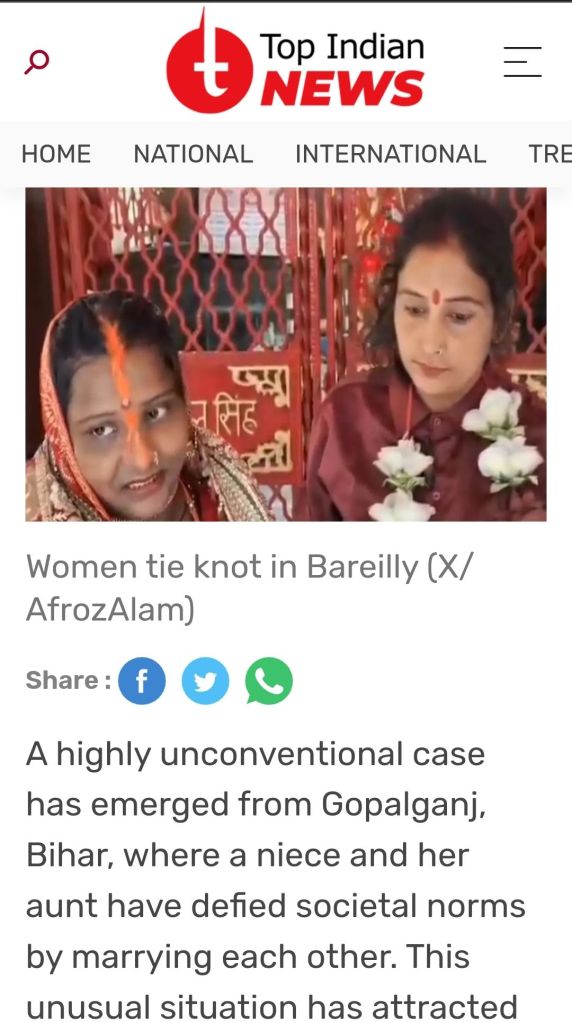
Task: Select the partially visible TRE tab
Action: tap(550, 154)
